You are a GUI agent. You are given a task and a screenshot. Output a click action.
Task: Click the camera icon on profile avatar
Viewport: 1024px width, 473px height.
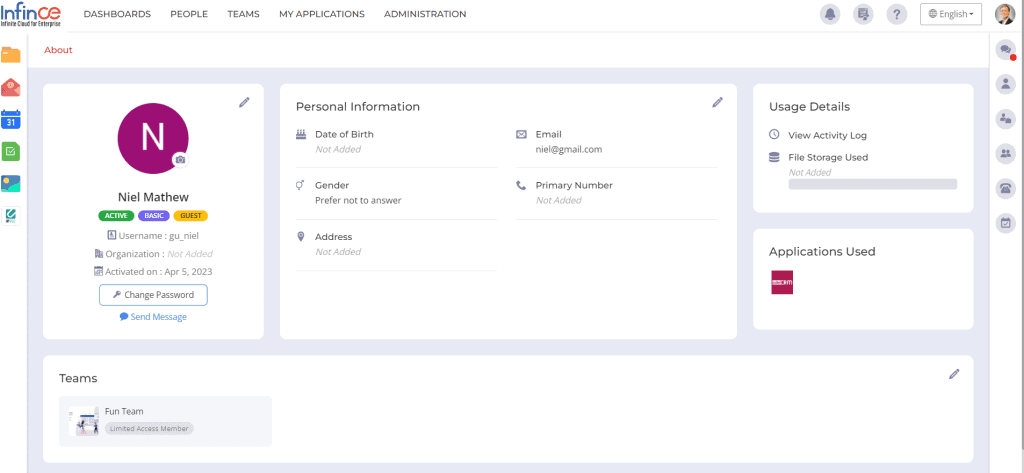point(180,159)
